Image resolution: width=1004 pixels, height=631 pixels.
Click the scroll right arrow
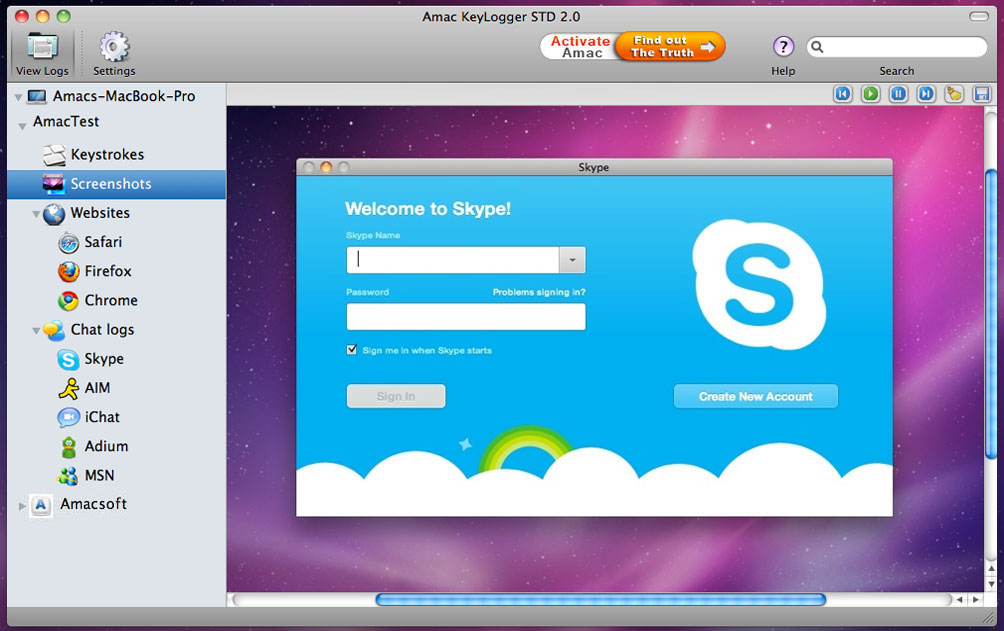coord(976,600)
